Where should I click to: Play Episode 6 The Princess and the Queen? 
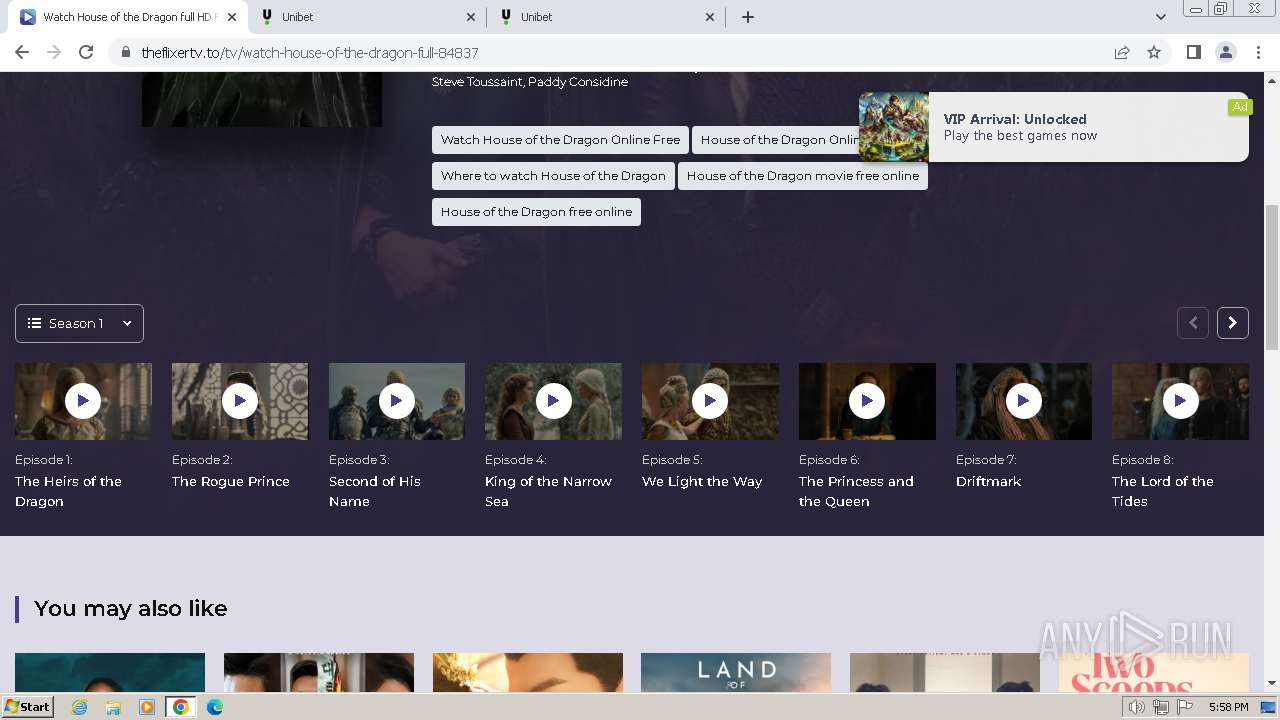[x=867, y=401]
